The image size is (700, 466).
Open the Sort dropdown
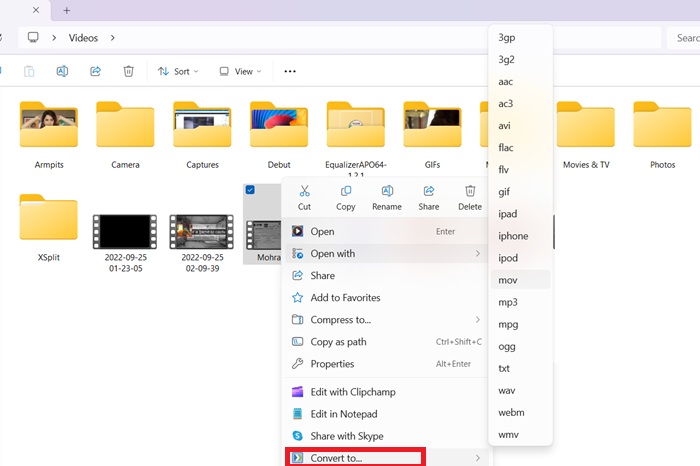point(178,71)
